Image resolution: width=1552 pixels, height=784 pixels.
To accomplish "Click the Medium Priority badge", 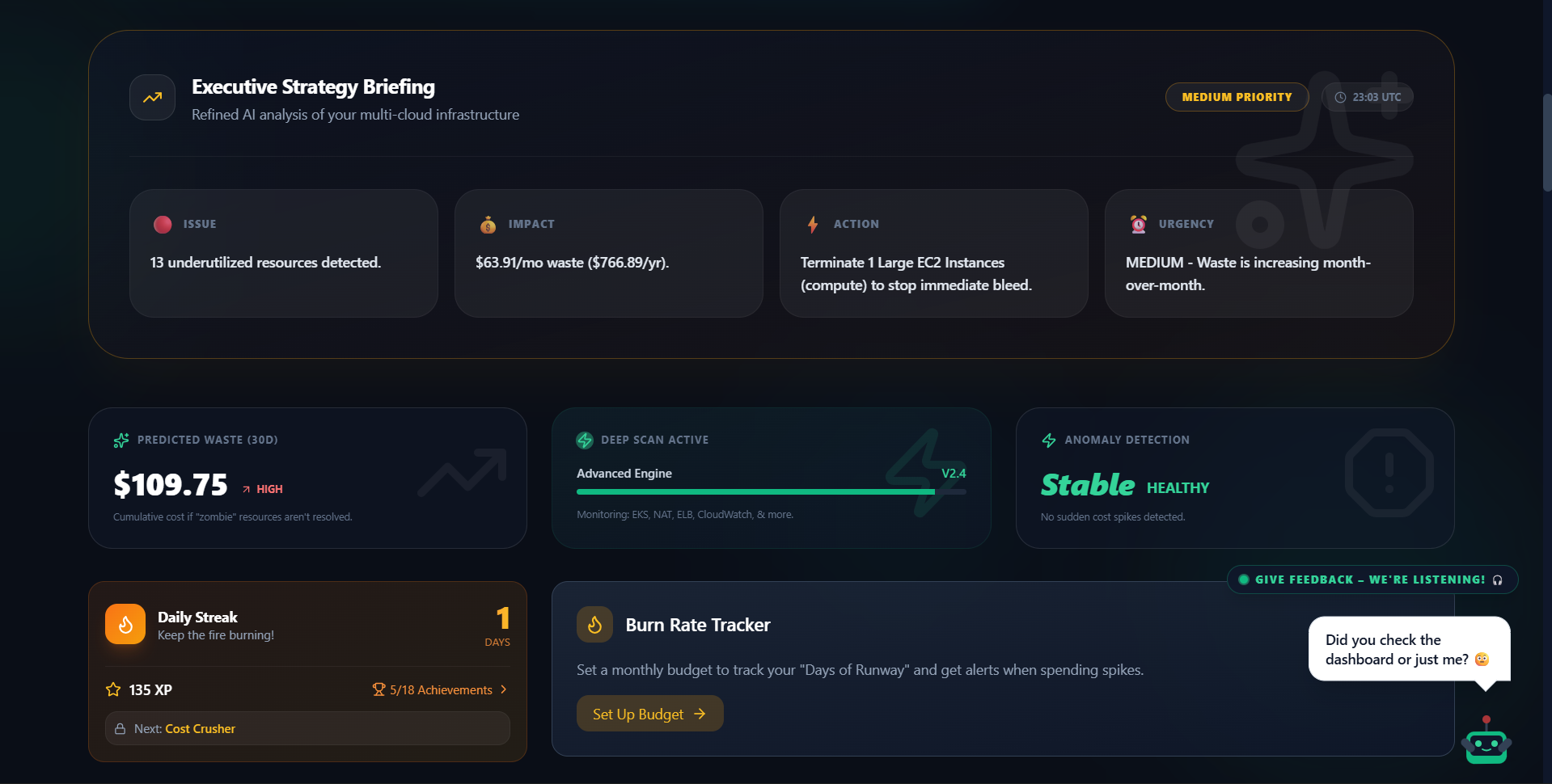I will 1237,97.
